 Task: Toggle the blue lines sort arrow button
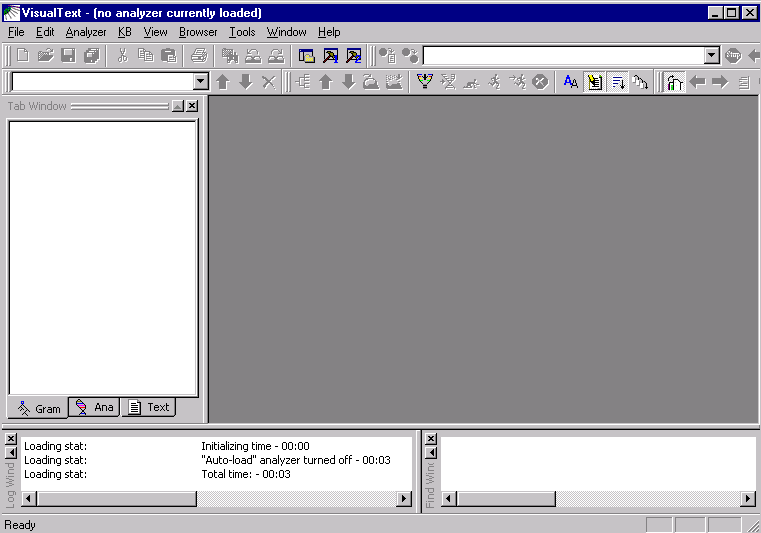[618, 82]
